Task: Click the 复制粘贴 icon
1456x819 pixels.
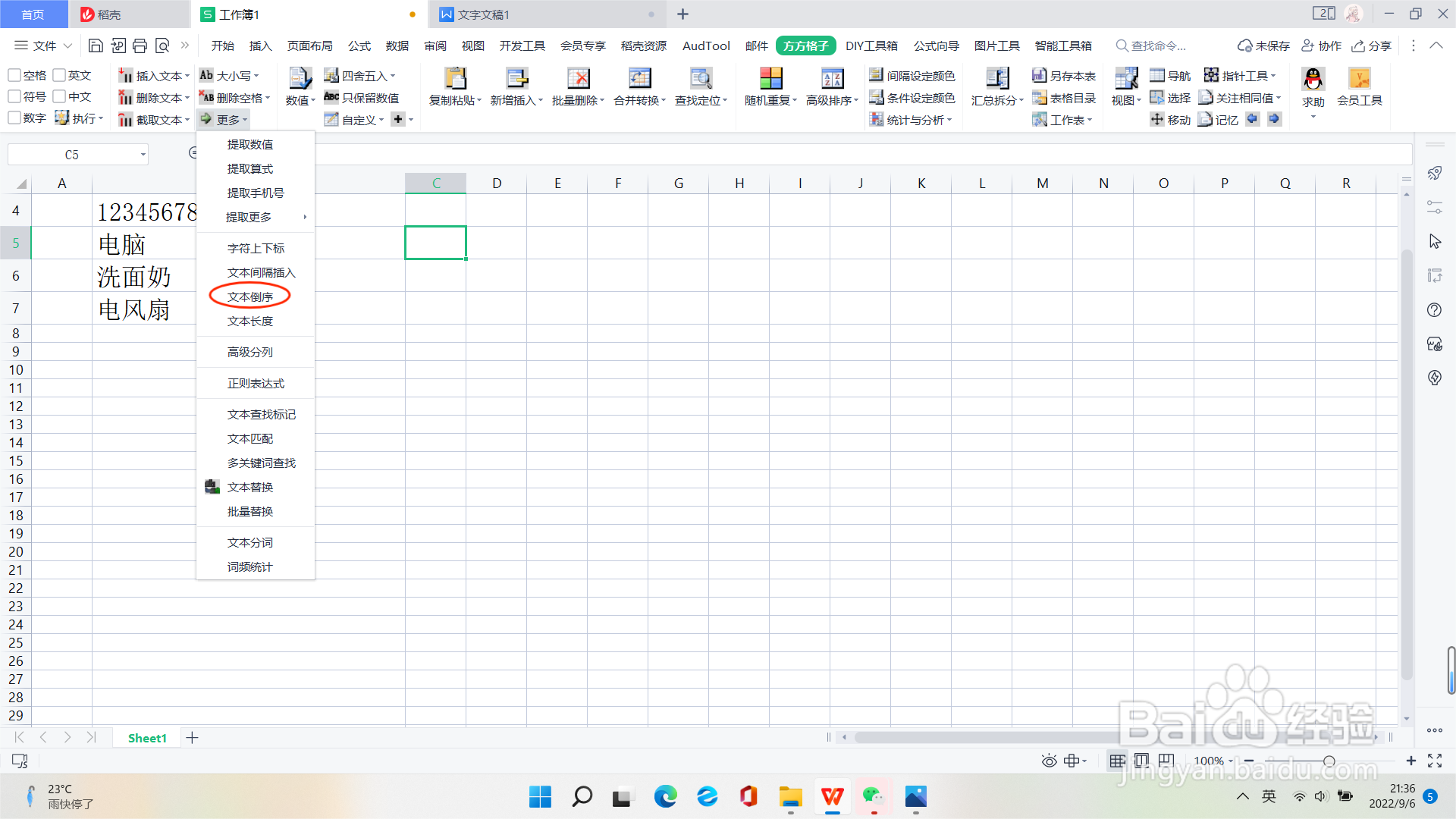Action: 455,79
